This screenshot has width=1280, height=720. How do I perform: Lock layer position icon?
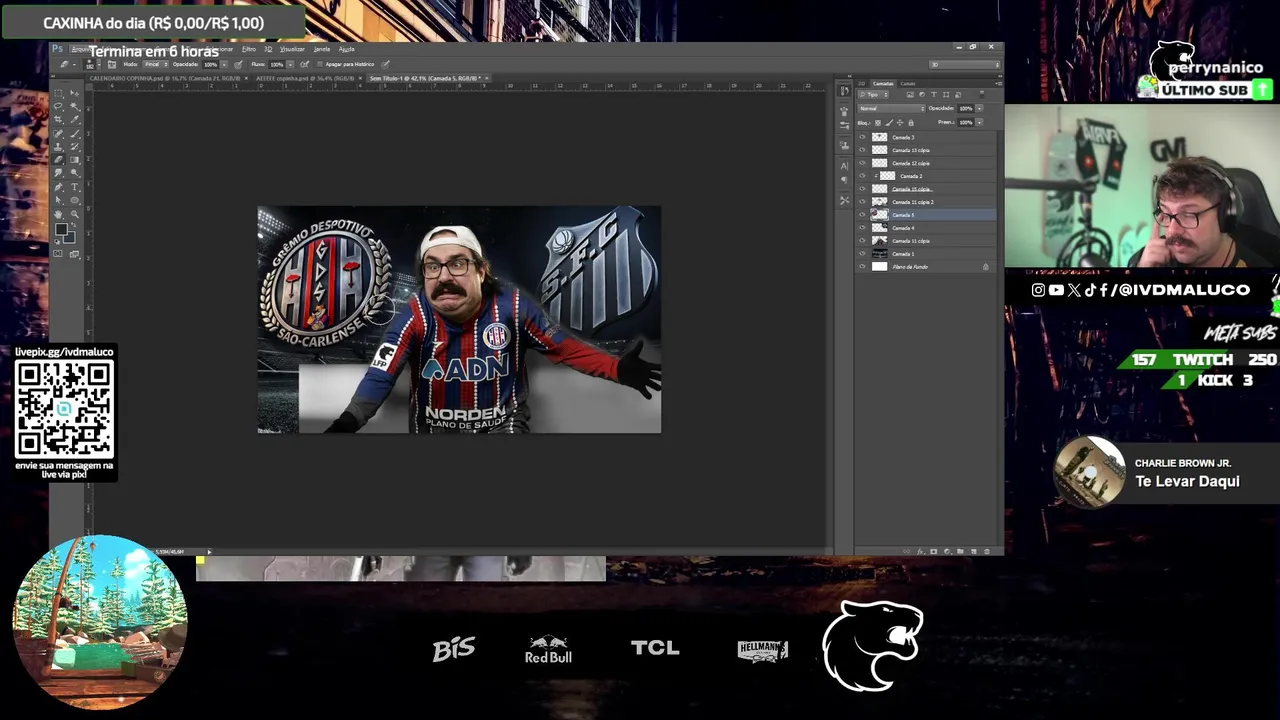click(x=900, y=123)
